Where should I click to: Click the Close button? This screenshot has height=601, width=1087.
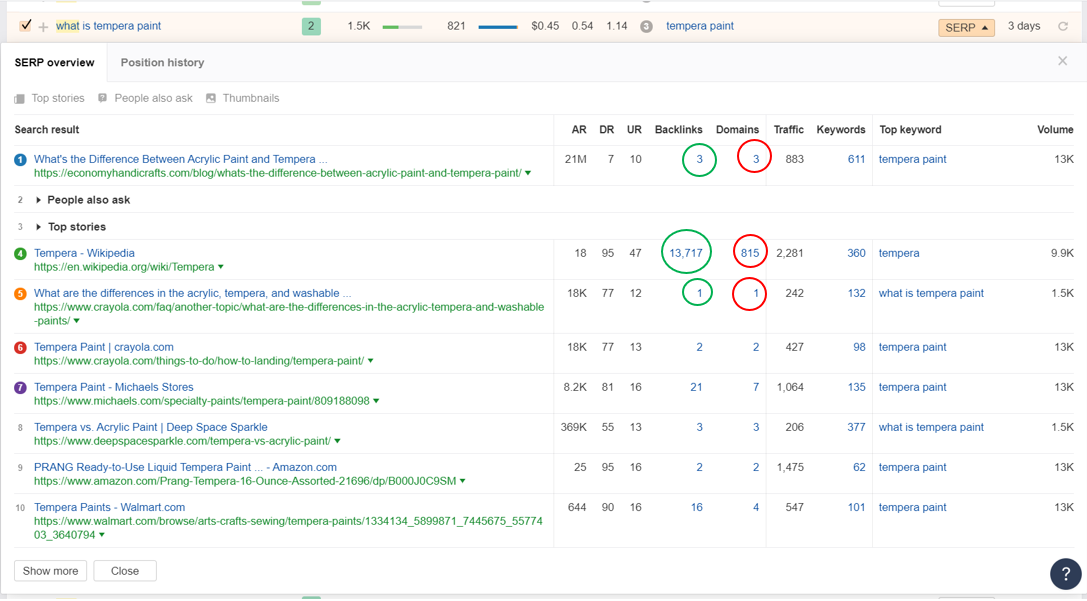tap(125, 571)
